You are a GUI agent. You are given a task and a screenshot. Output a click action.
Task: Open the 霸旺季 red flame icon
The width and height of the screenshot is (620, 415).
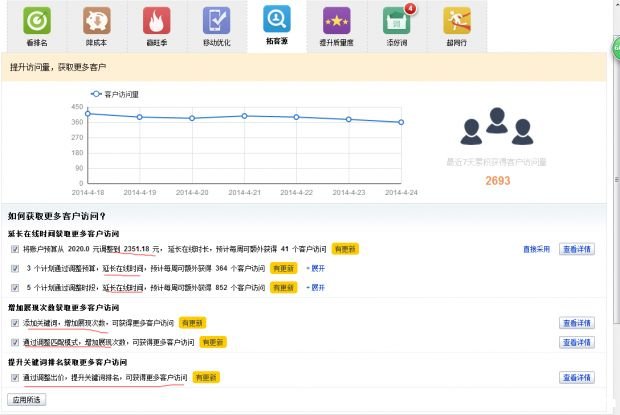click(157, 21)
